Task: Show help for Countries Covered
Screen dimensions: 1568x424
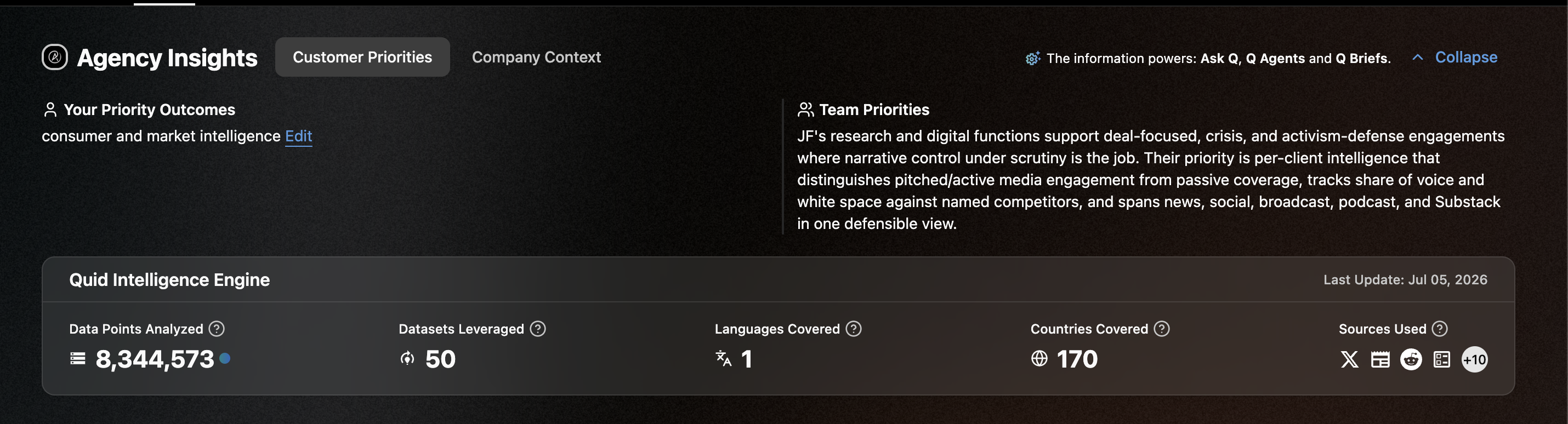Action: [x=1162, y=329]
